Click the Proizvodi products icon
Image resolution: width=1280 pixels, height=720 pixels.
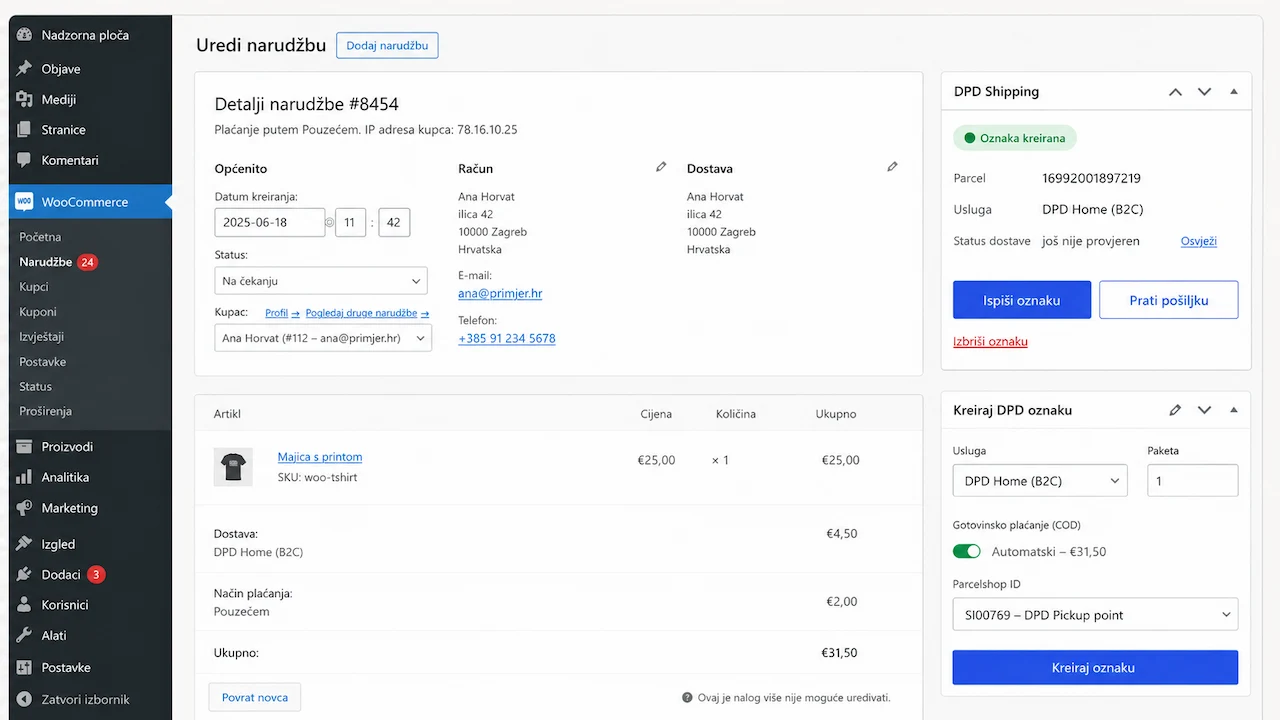pyautogui.click(x=25, y=447)
